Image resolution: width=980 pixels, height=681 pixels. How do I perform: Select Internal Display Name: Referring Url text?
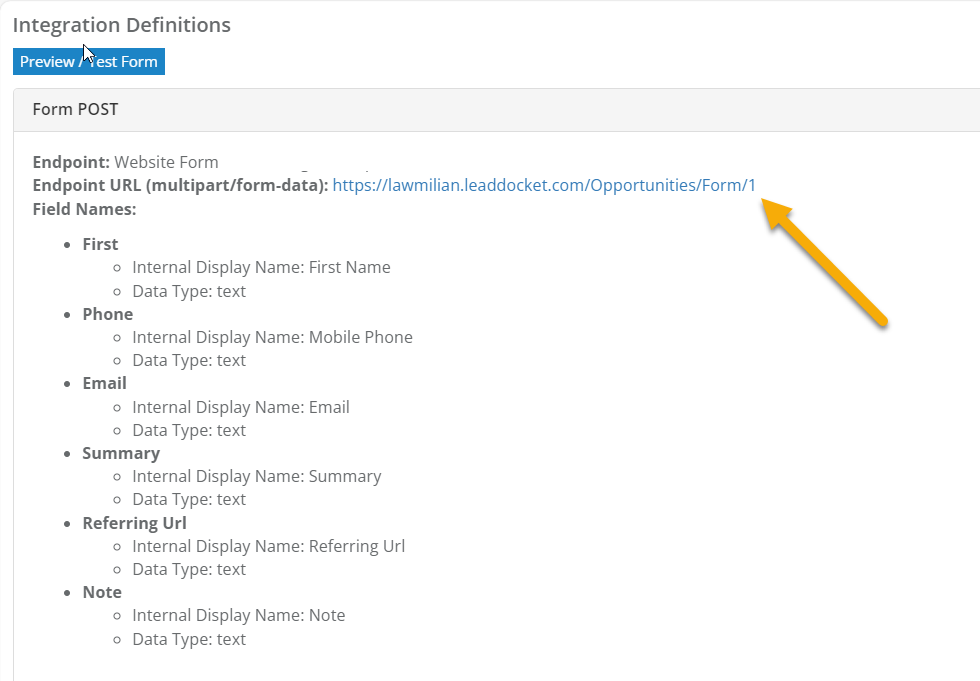(x=268, y=545)
